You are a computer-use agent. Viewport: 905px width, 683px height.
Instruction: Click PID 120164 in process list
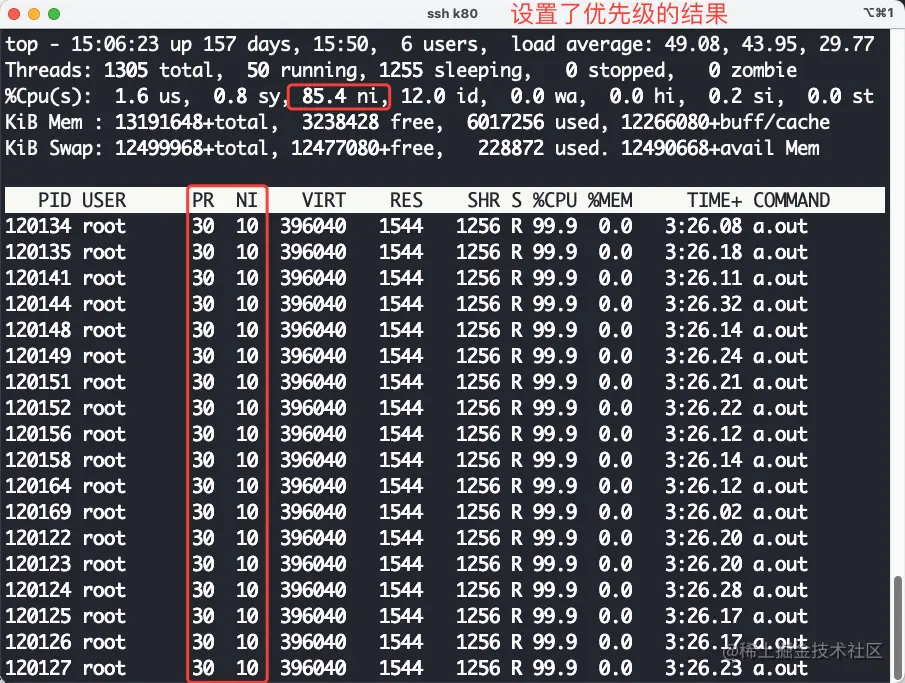point(38,486)
